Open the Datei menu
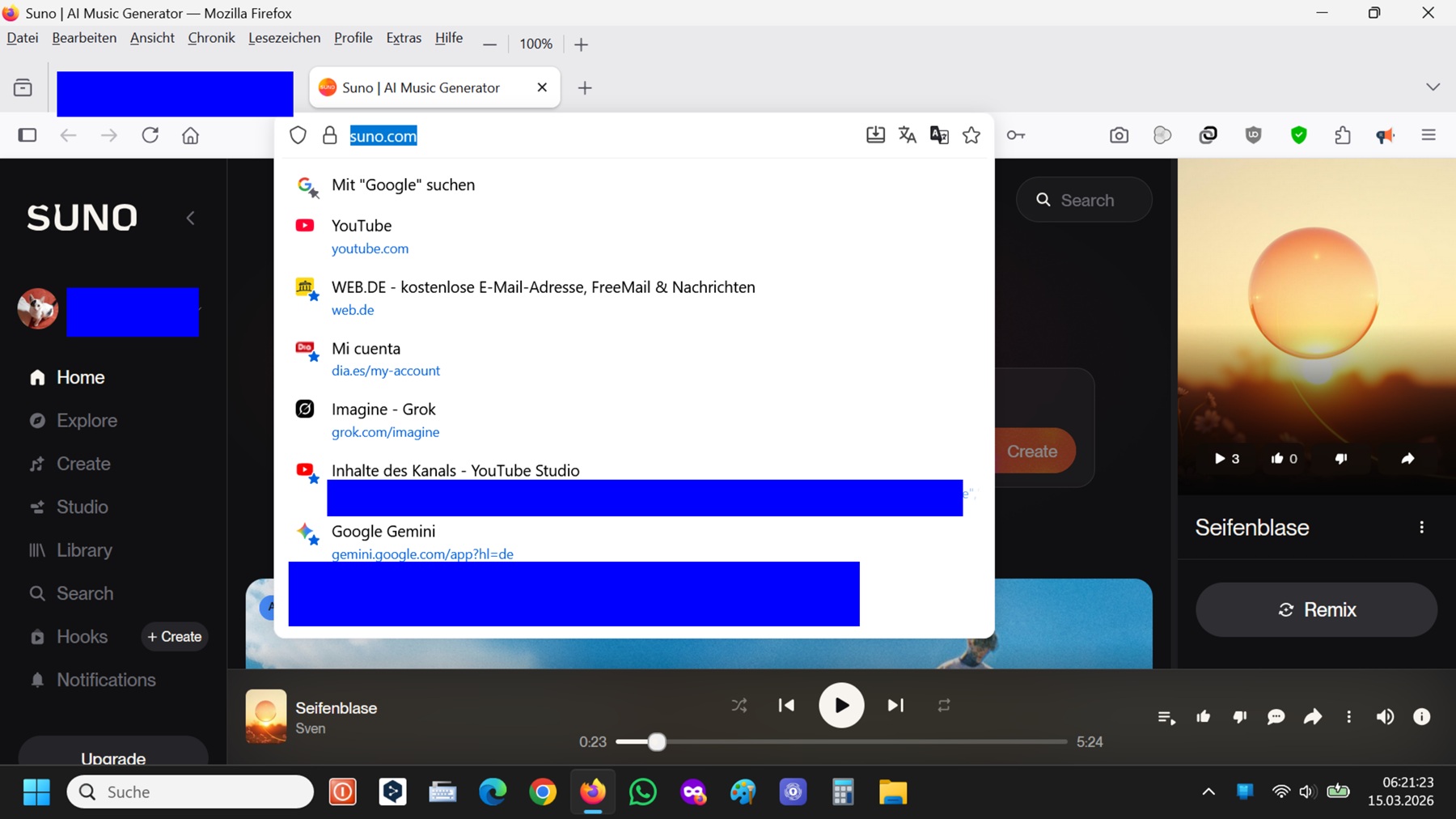This screenshot has height=819, width=1456. tap(23, 38)
